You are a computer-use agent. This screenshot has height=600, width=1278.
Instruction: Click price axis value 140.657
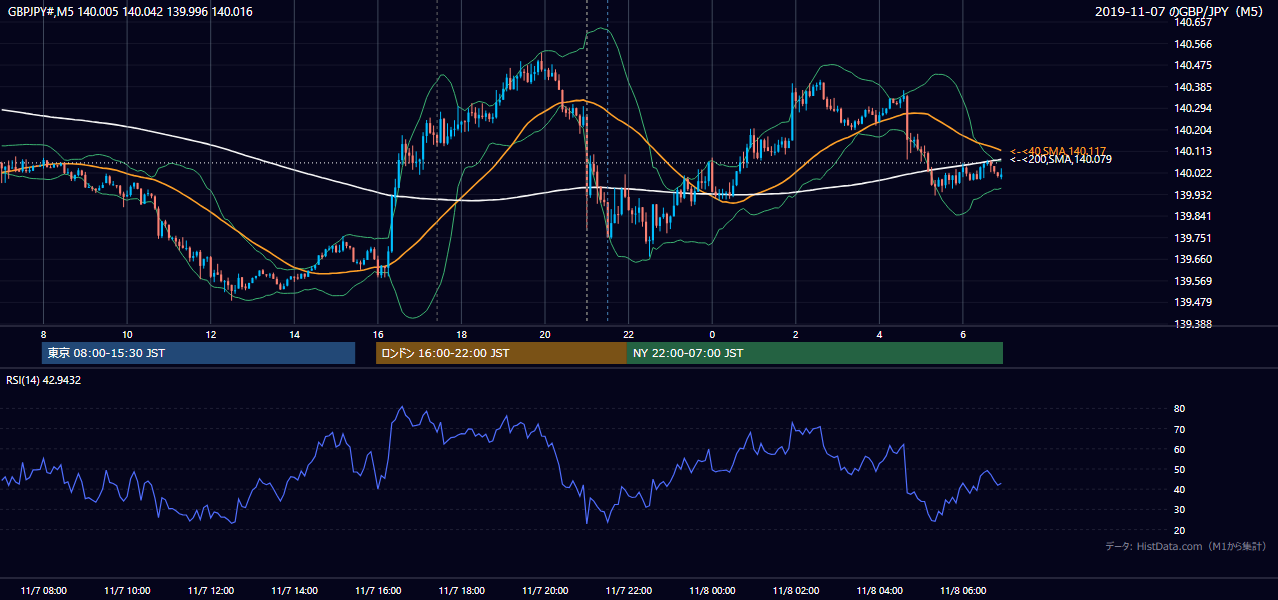(1192, 22)
